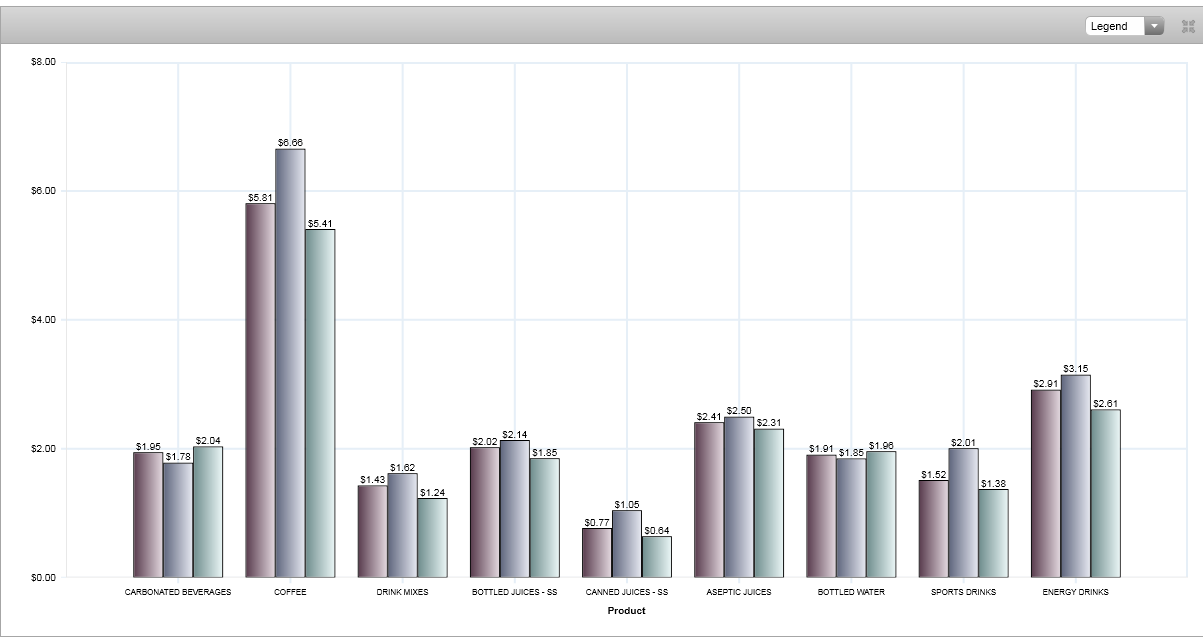This screenshot has width=1203, height=637.
Task: Select the $5.41 Coffee bar
Action: click(x=320, y=403)
